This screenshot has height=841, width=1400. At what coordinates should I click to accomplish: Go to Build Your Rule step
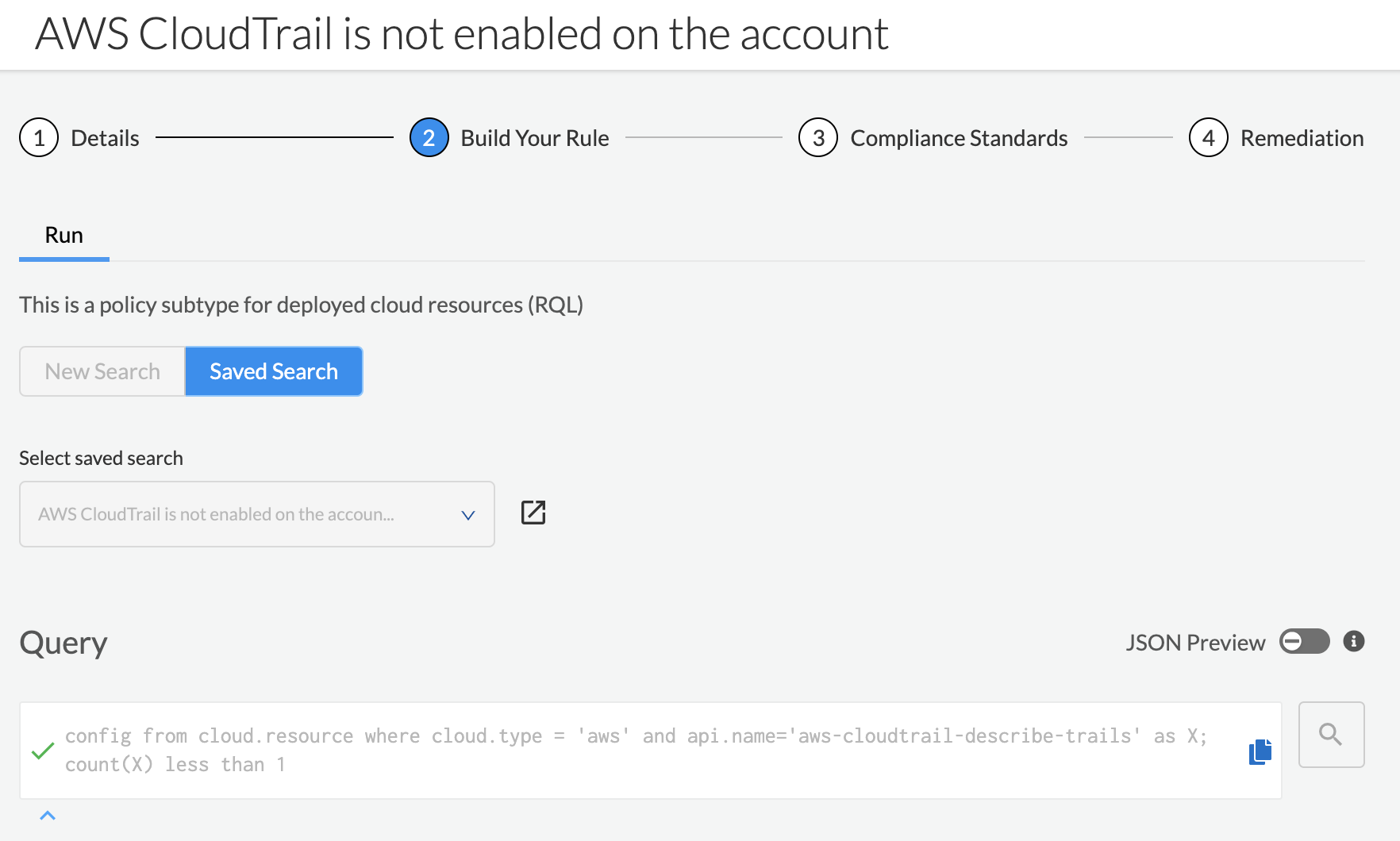tap(534, 138)
